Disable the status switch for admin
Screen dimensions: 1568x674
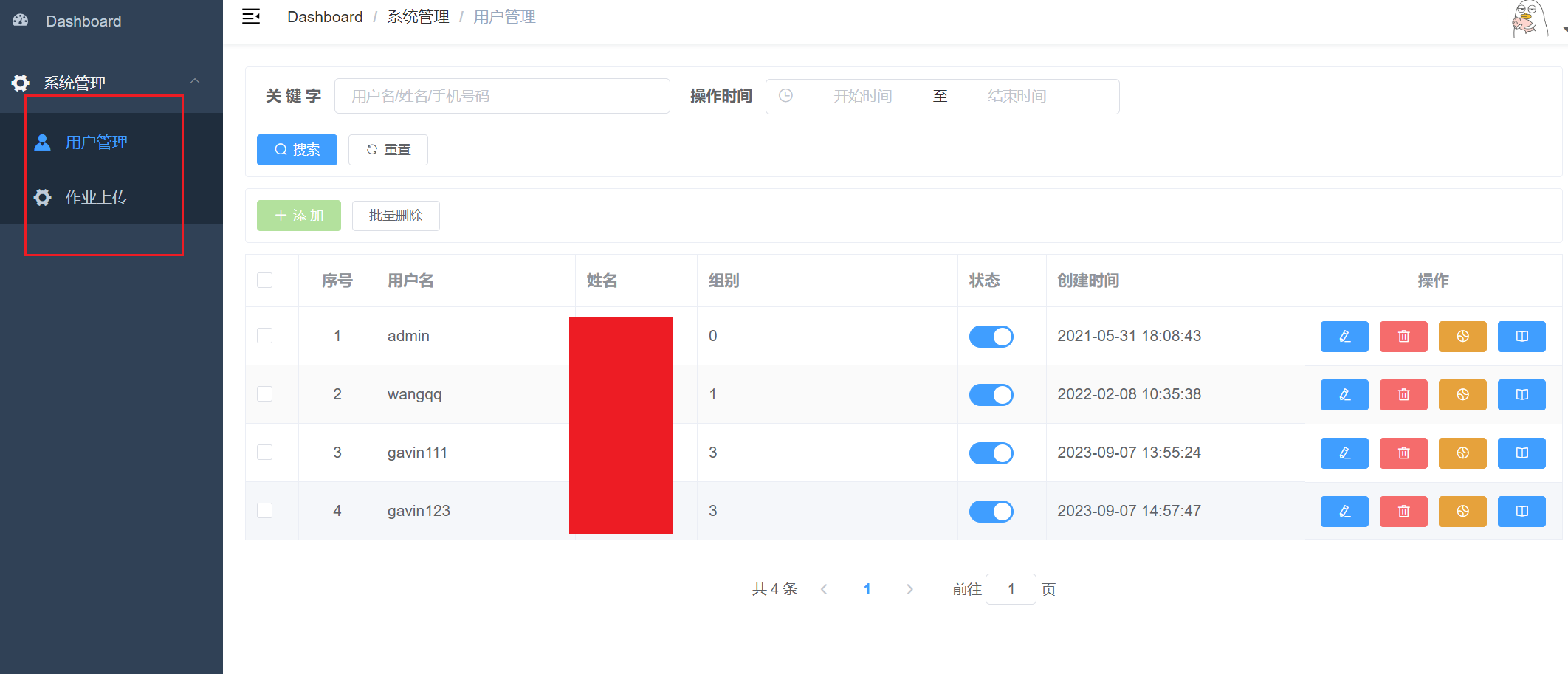click(x=991, y=337)
